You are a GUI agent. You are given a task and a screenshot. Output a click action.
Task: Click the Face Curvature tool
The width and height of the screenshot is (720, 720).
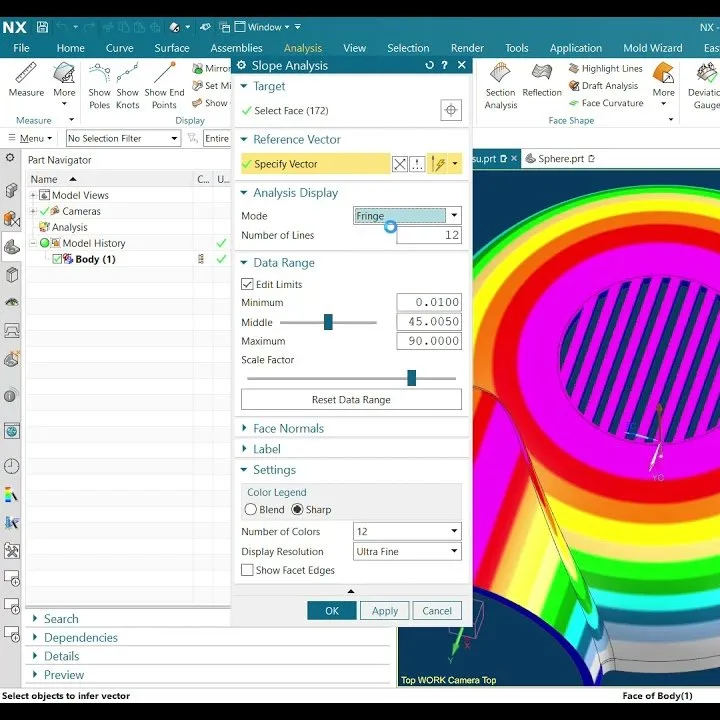(606, 103)
